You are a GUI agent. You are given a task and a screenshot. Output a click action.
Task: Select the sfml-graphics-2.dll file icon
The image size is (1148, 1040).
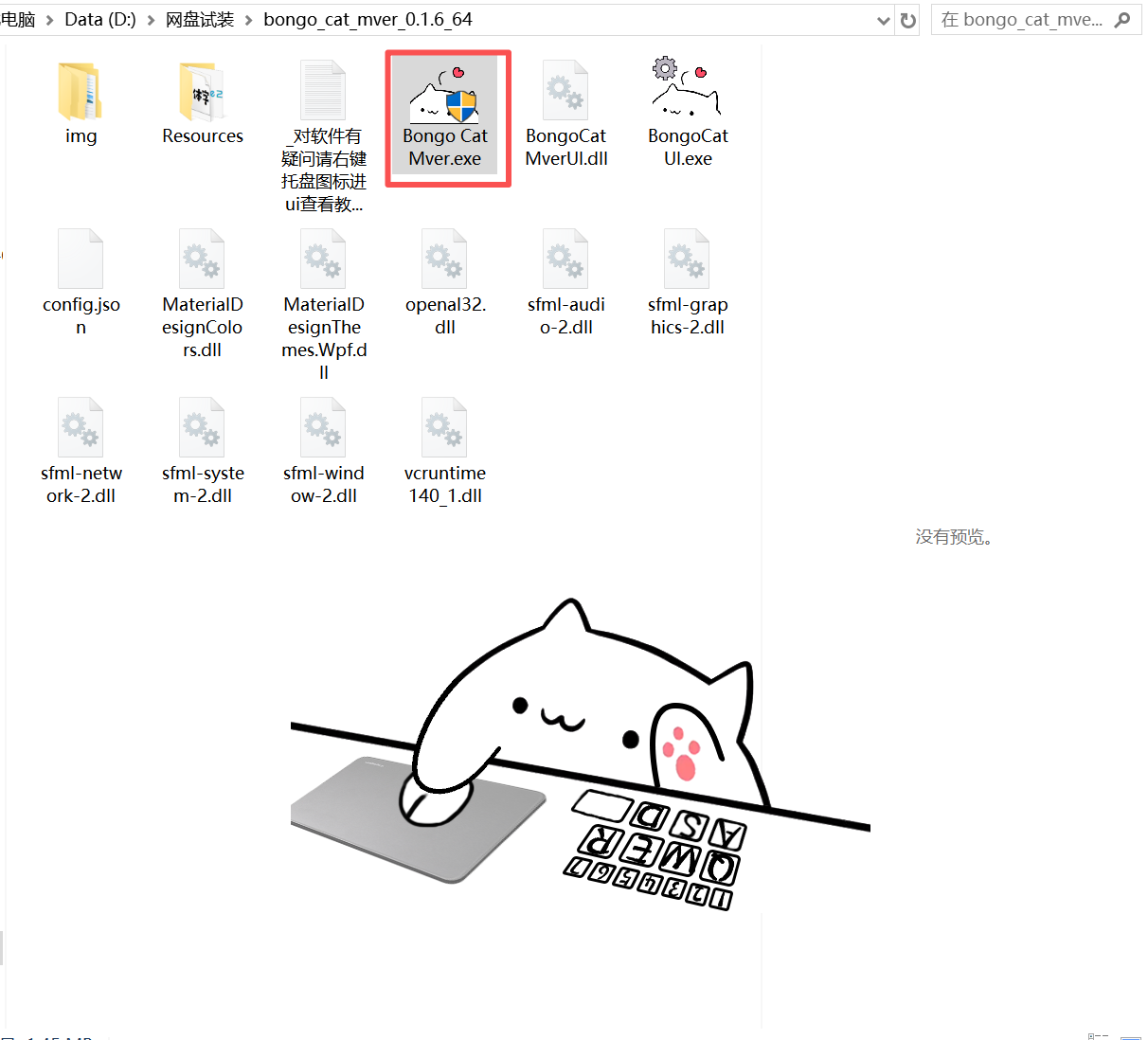coord(687,259)
